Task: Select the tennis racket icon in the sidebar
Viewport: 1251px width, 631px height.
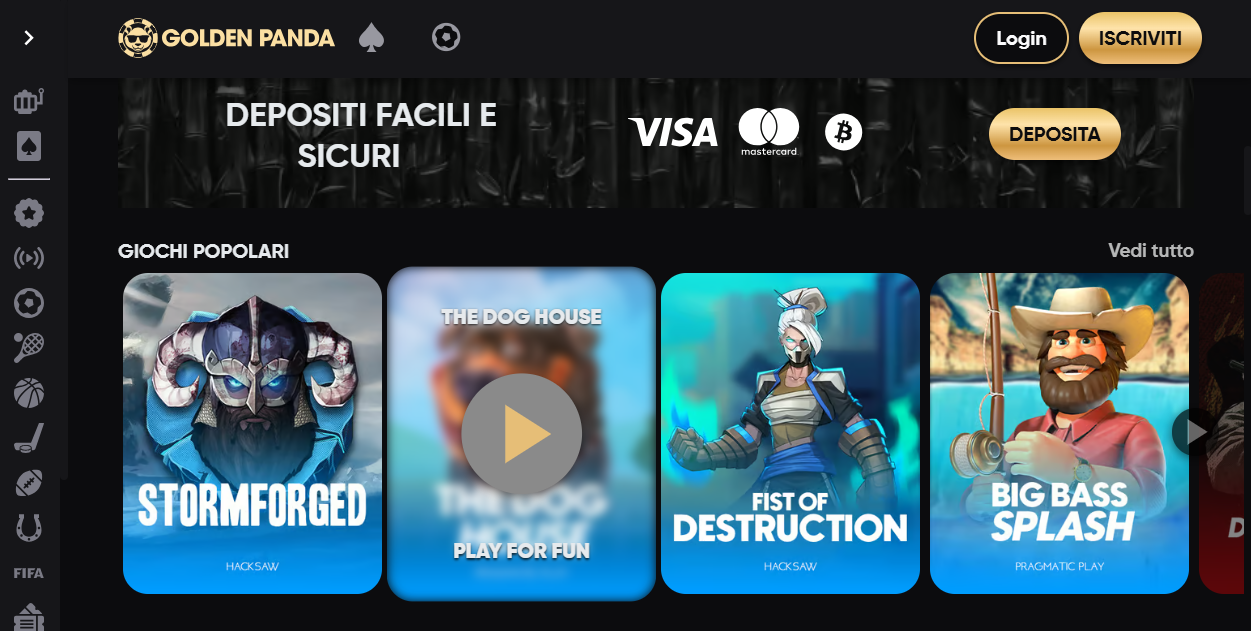Action: tap(29, 347)
